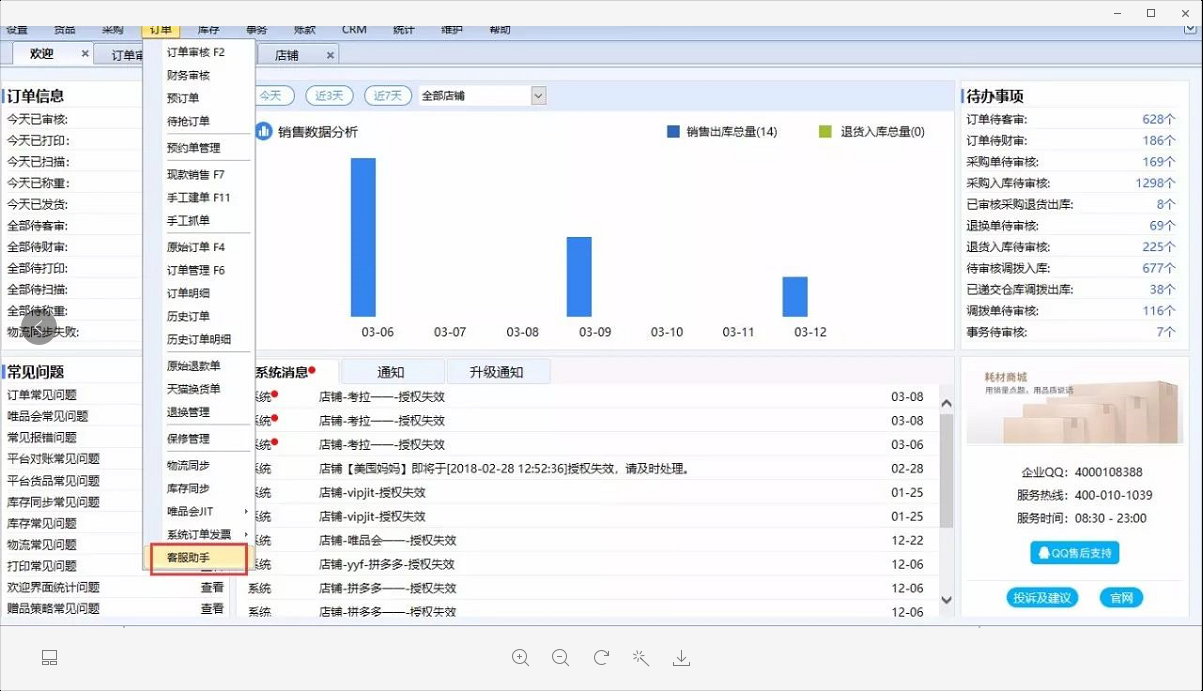
Task: Choose 现款销售 F7
Action: (x=196, y=175)
